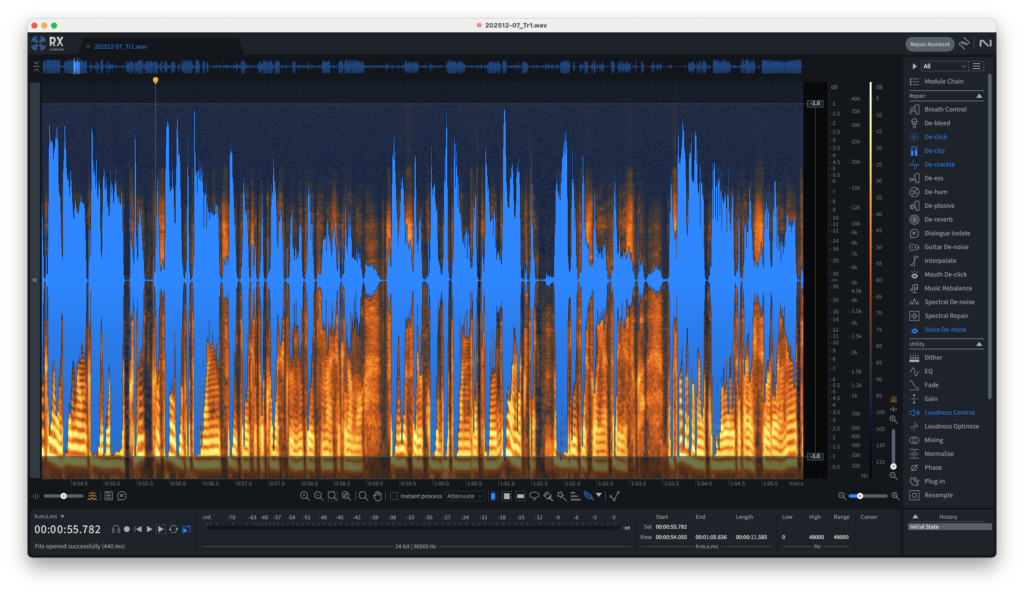Click the orange playhead marker

click(x=155, y=80)
